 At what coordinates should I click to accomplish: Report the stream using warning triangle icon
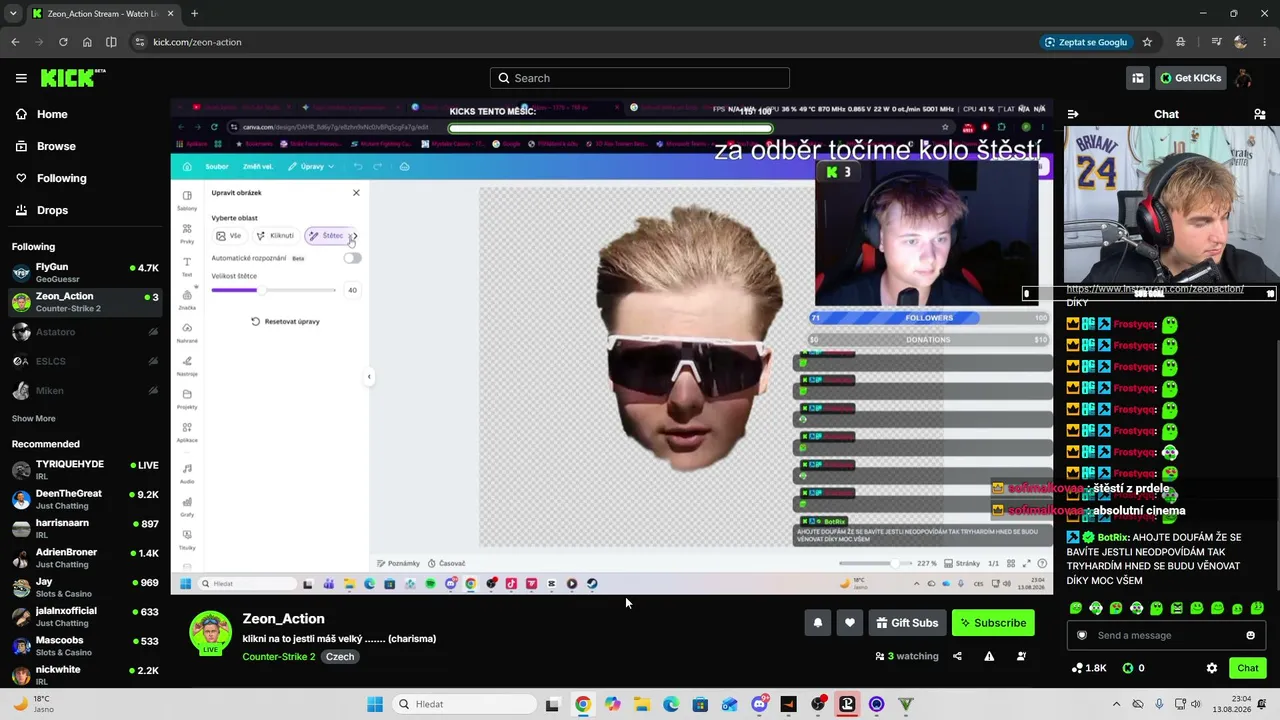pyautogui.click(x=989, y=656)
